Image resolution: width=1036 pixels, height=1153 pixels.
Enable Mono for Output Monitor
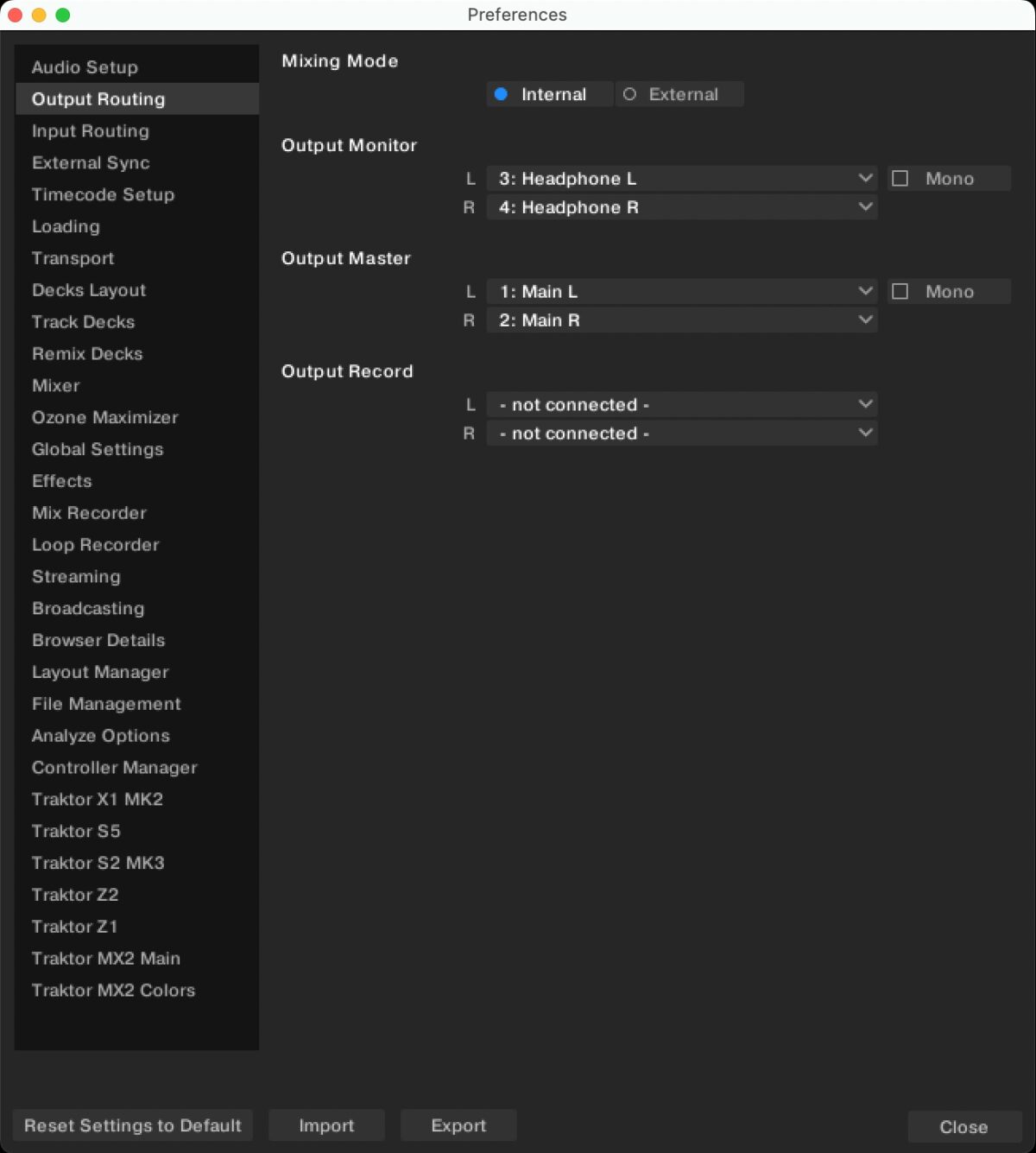pos(900,178)
